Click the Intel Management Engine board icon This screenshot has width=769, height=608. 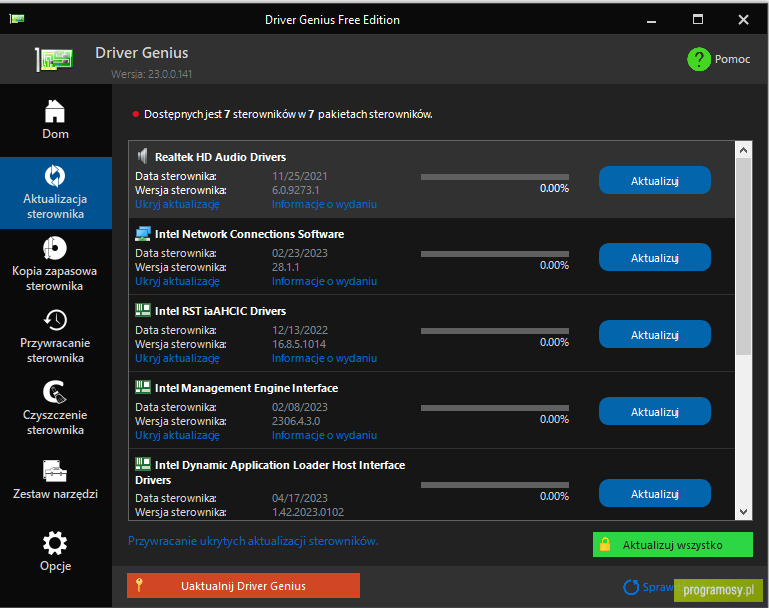[x=143, y=387]
